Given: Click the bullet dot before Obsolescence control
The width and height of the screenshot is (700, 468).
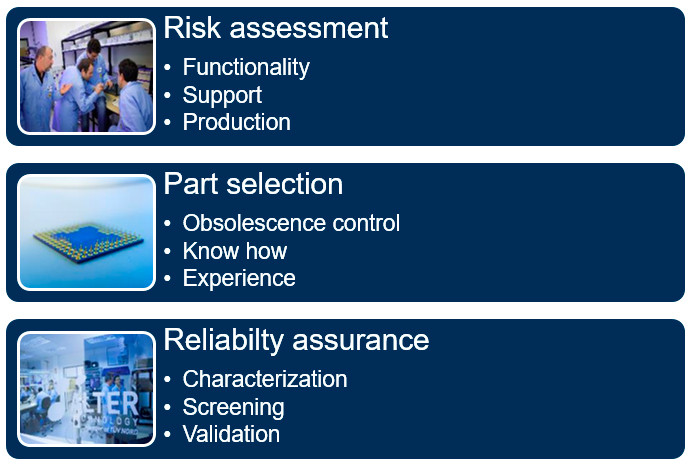Looking at the screenshot, I should point(167,223).
